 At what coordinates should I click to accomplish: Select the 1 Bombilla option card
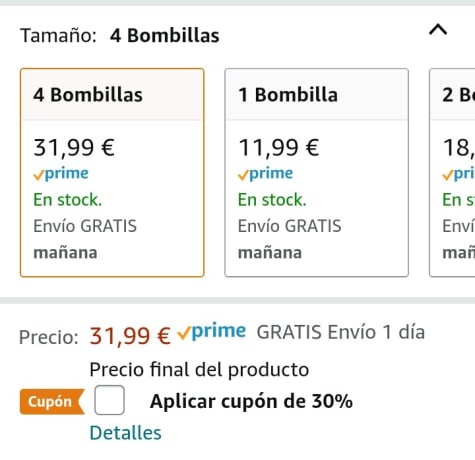pos(317,173)
